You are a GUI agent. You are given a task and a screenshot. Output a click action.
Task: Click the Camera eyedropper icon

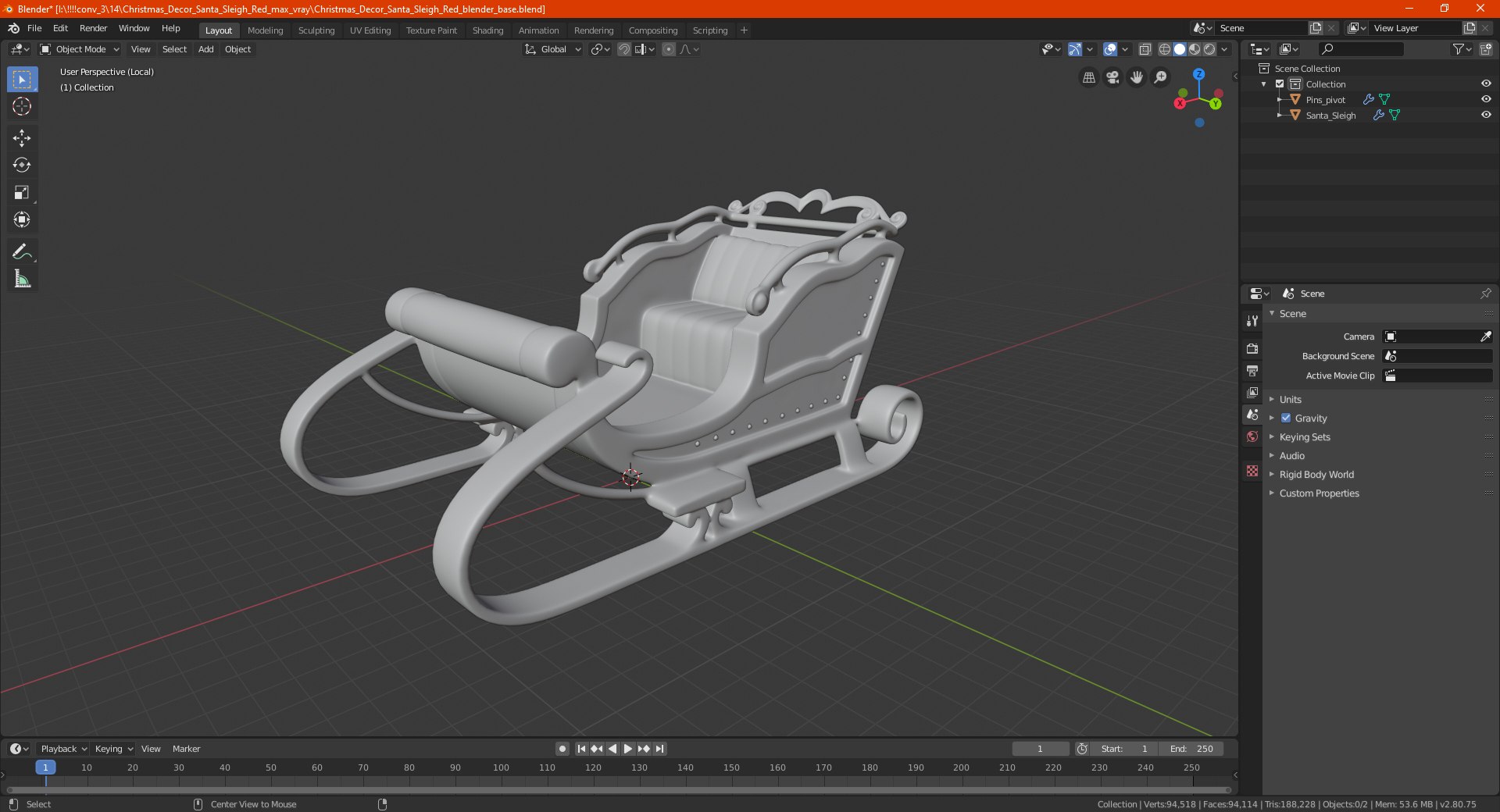[x=1485, y=337]
